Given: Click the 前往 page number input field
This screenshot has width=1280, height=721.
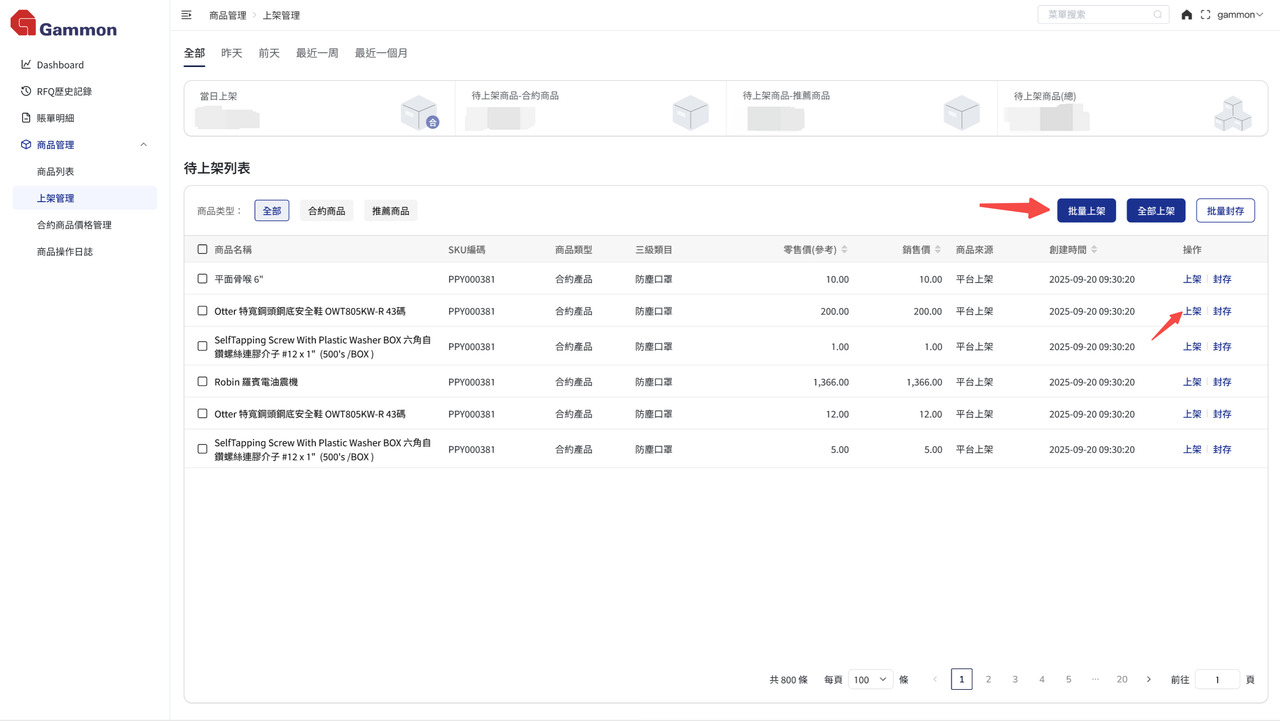Looking at the screenshot, I should tap(1217, 680).
